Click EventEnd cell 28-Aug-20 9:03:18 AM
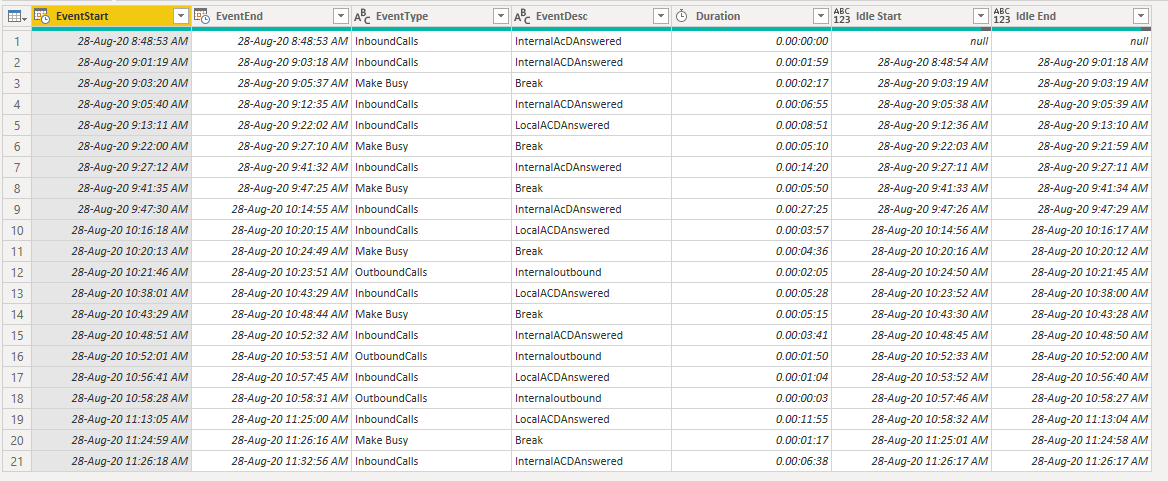Image resolution: width=1168 pixels, height=481 pixels. coord(271,62)
